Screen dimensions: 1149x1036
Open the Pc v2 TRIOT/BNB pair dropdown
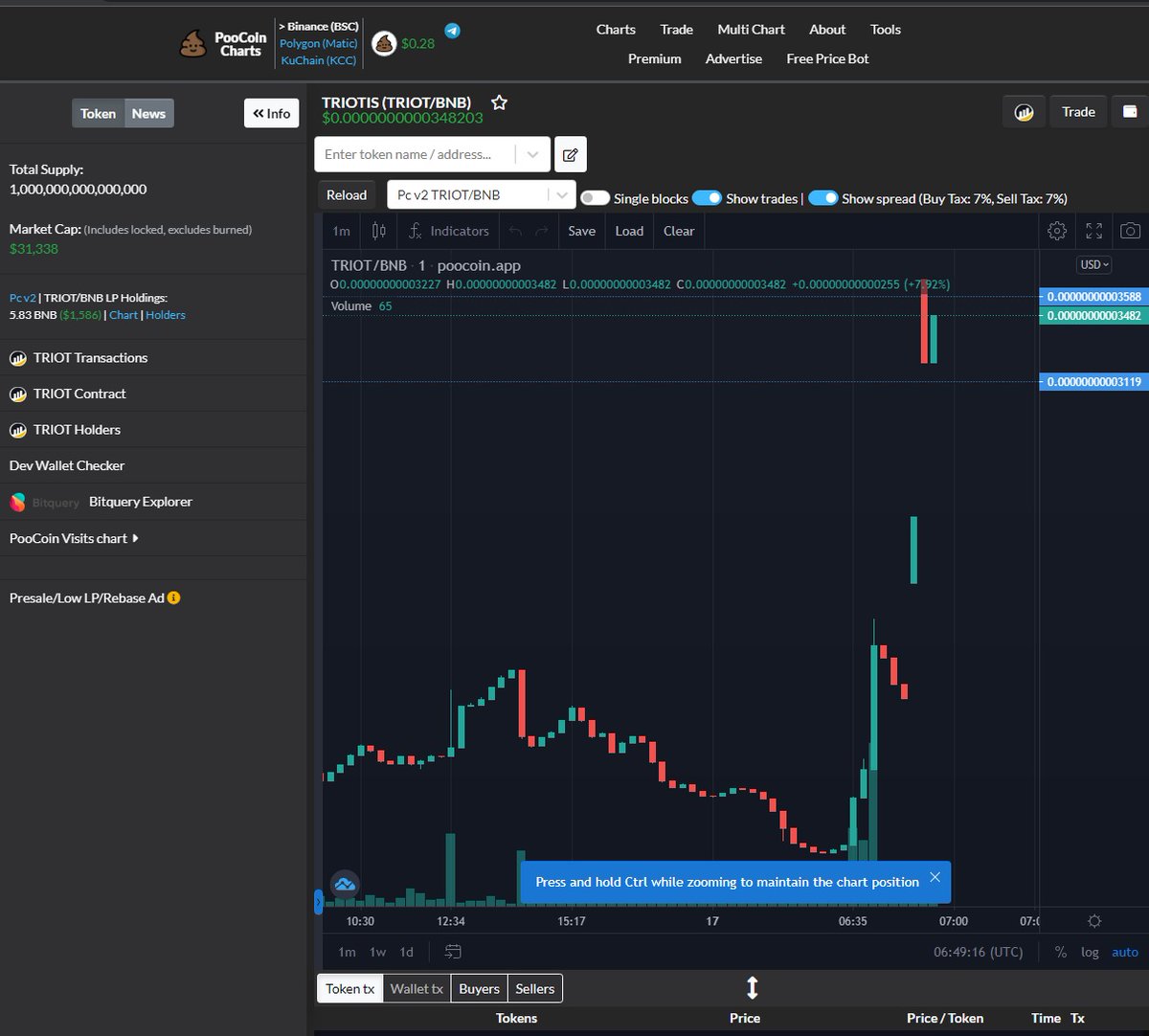pos(482,195)
